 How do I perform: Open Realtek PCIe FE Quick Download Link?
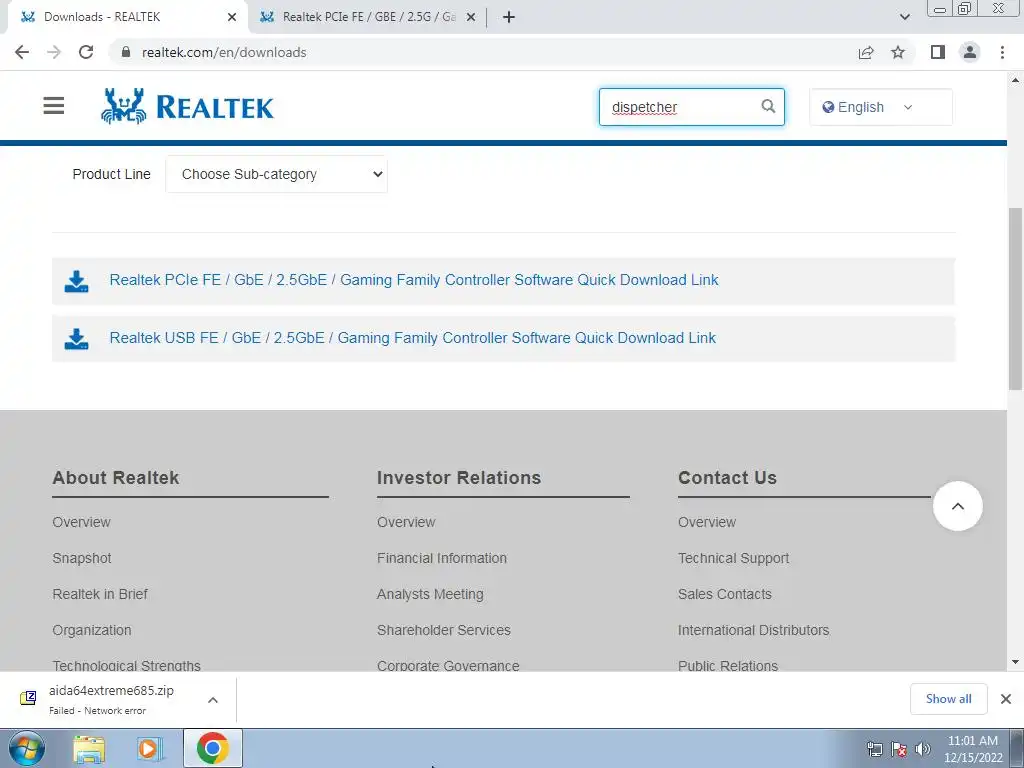point(413,280)
